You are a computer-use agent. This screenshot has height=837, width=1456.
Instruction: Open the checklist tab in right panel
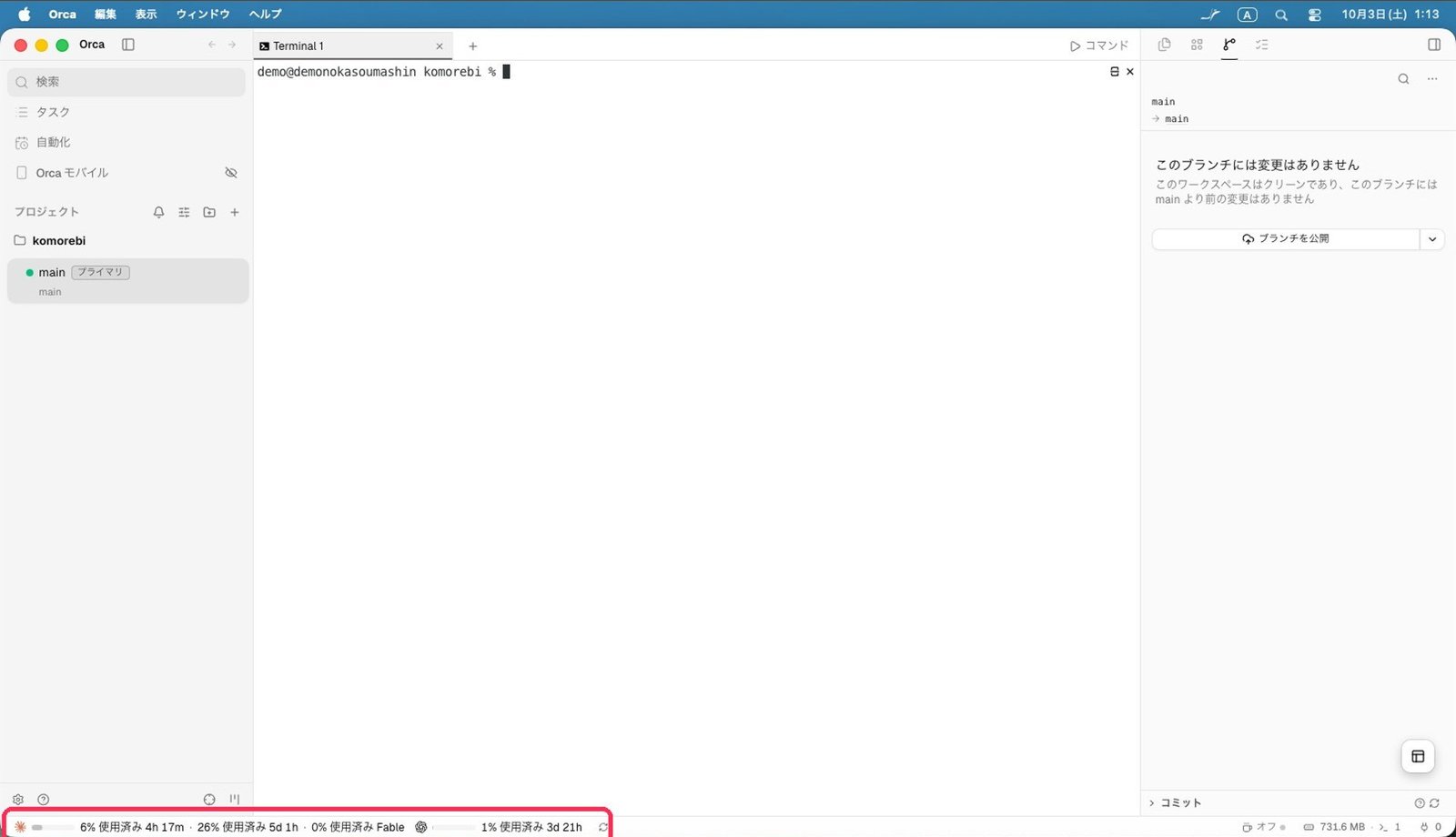coord(1262,45)
